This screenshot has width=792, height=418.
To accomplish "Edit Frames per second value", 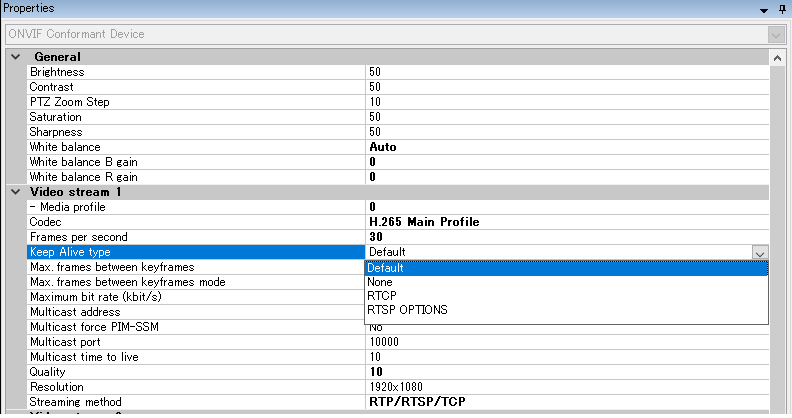I will pos(566,237).
